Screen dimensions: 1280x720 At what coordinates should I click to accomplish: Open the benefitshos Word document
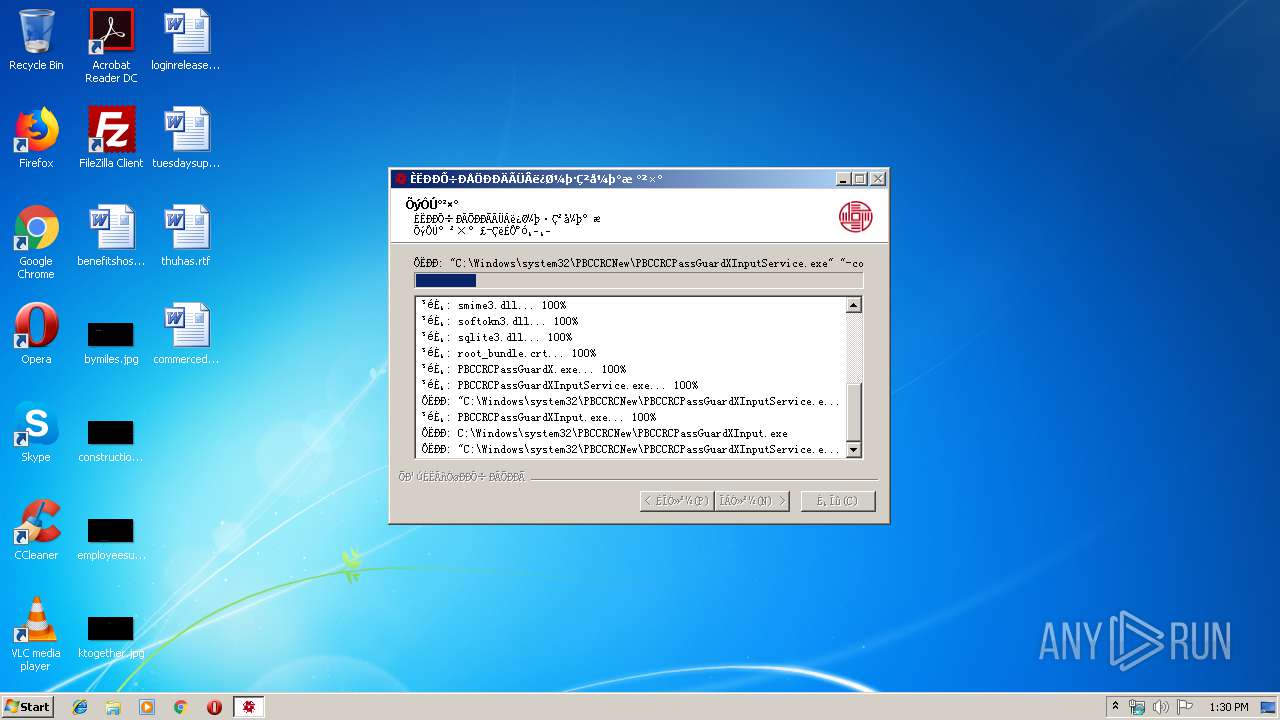(111, 236)
